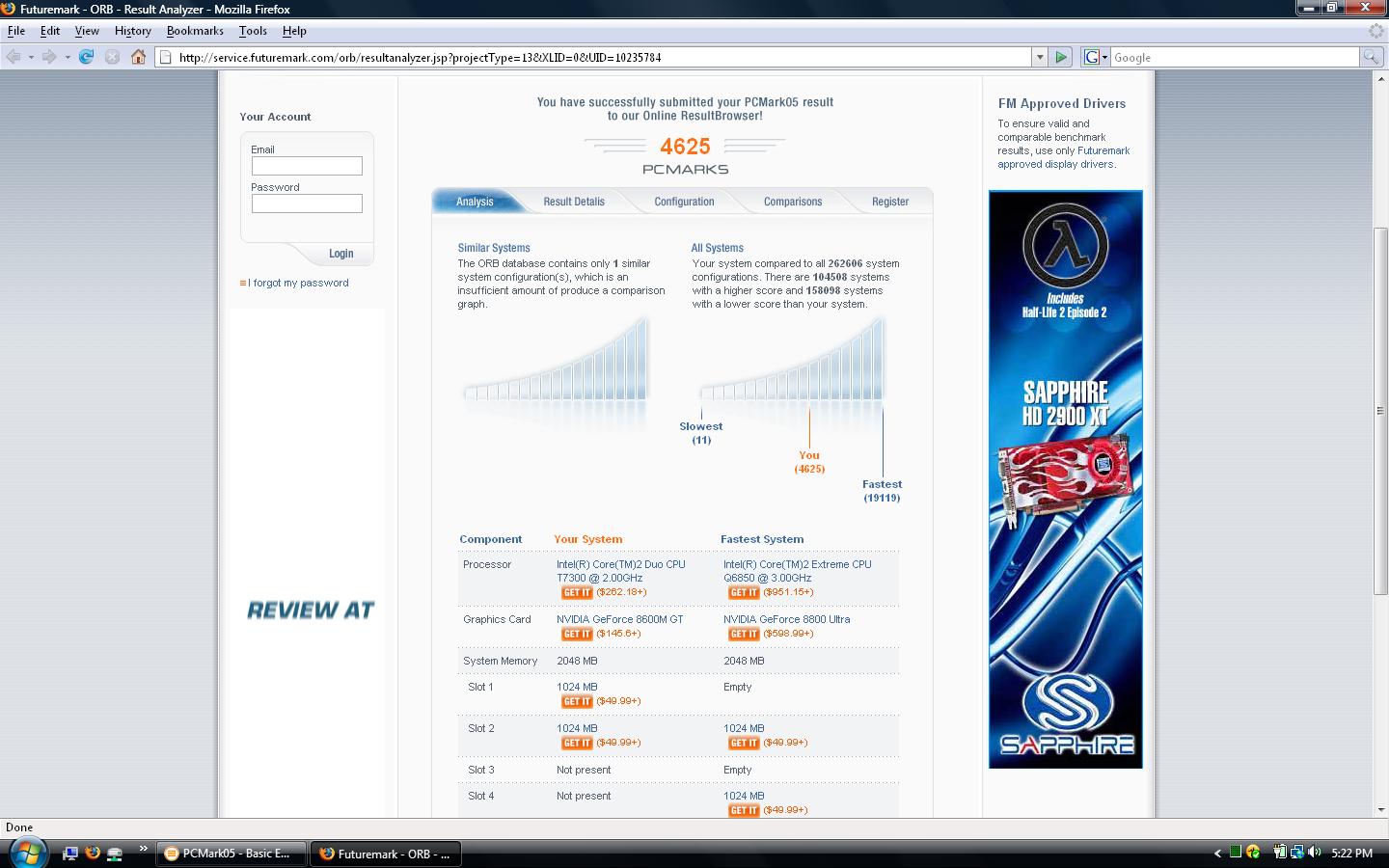Image resolution: width=1389 pixels, height=868 pixels.
Task: Click the 4625 PCMarks score
Action: [x=685, y=147]
